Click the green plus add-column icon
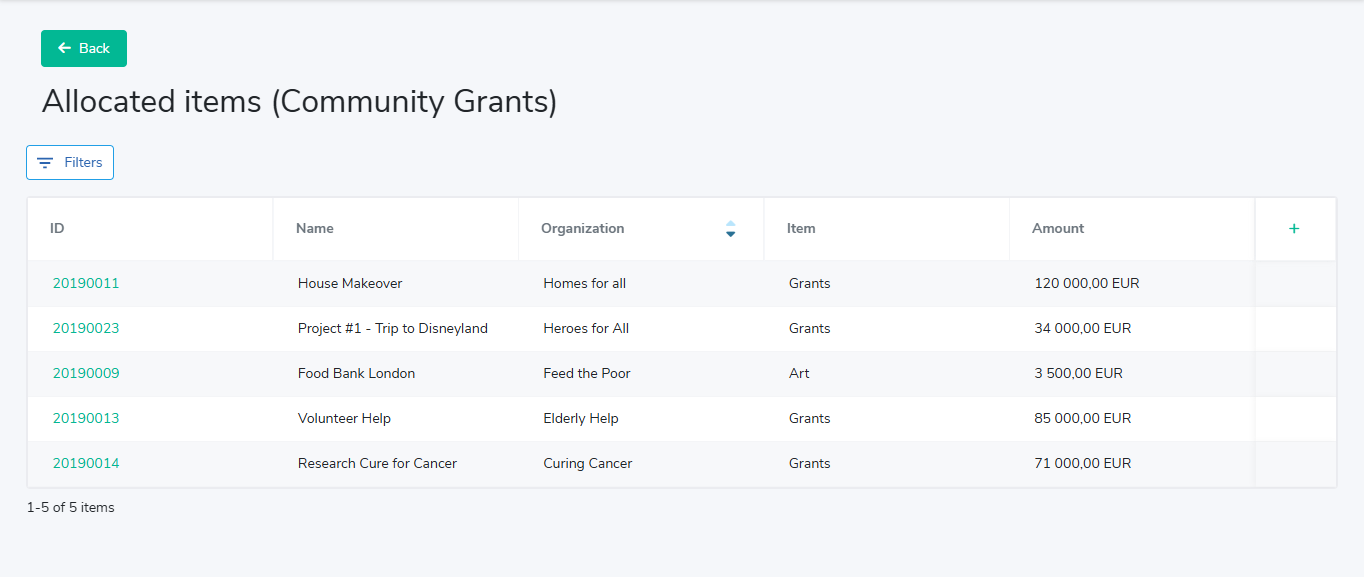Image resolution: width=1364 pixels, height=577 pixels. tap(1294, 229)
